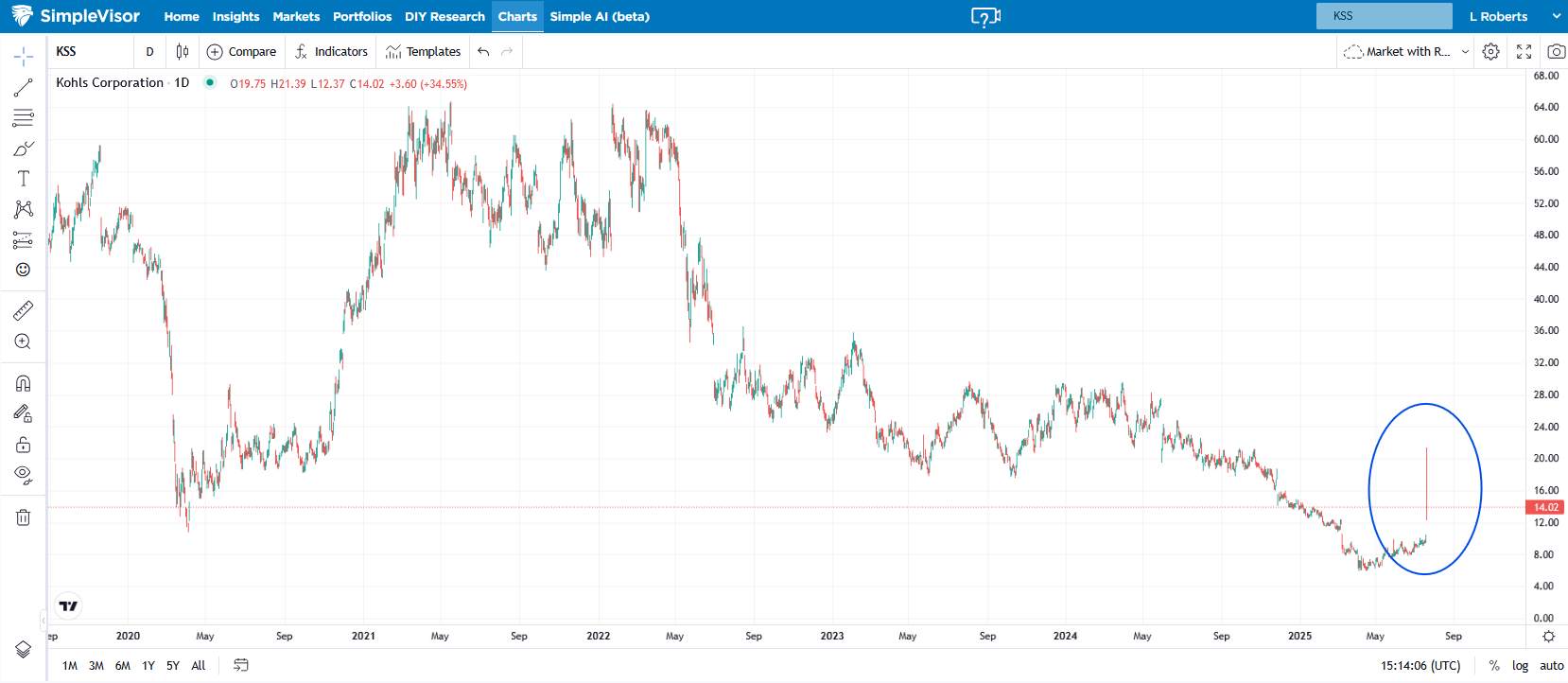
Task: Open the price scale settings gear
Action: click(1548, 637)
